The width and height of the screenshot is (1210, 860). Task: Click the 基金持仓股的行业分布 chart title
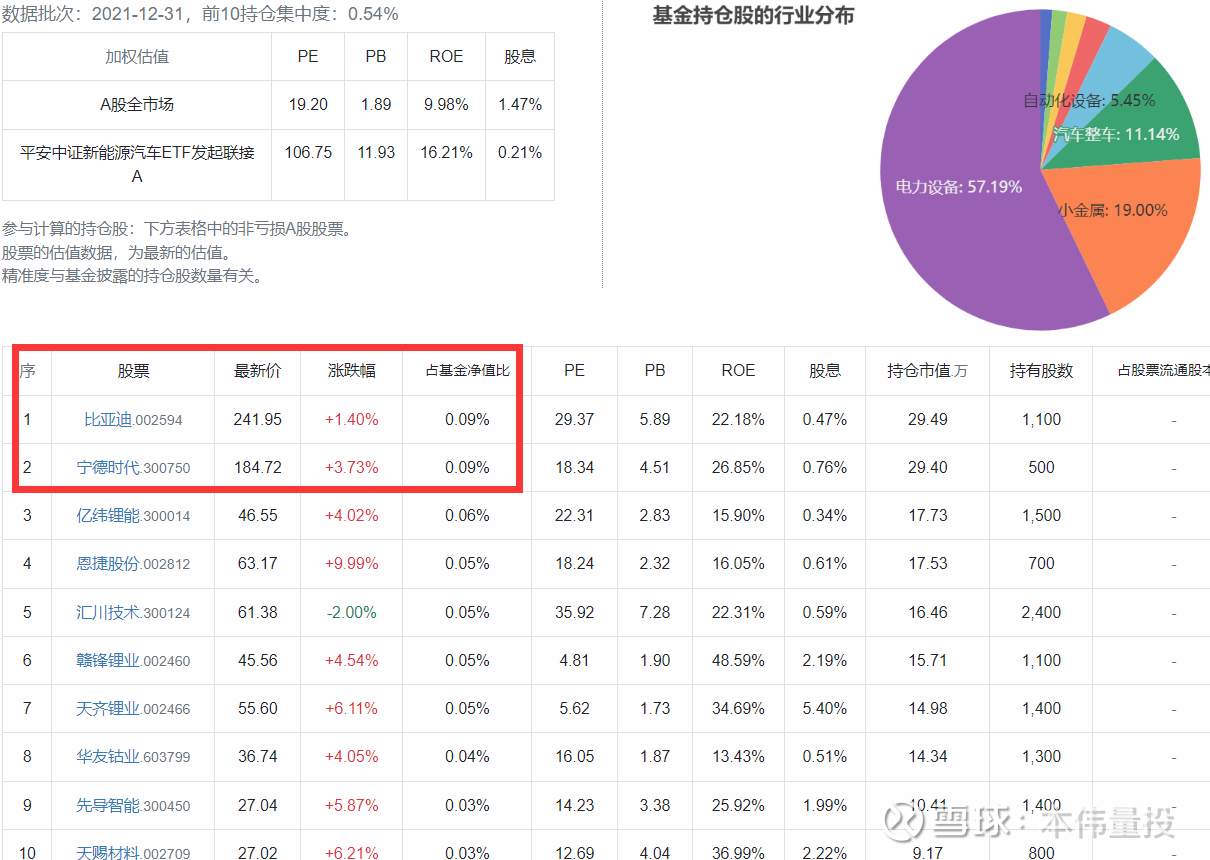[754, 16]
